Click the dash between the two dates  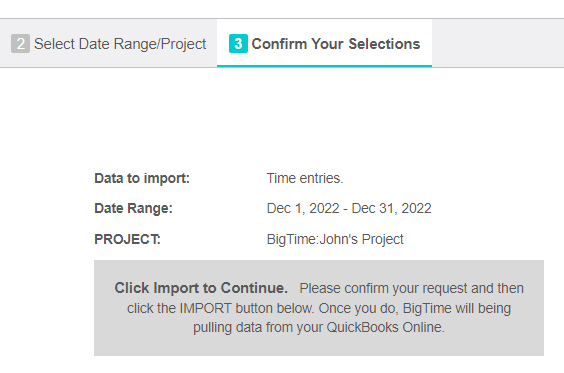(x=345, y=209)
